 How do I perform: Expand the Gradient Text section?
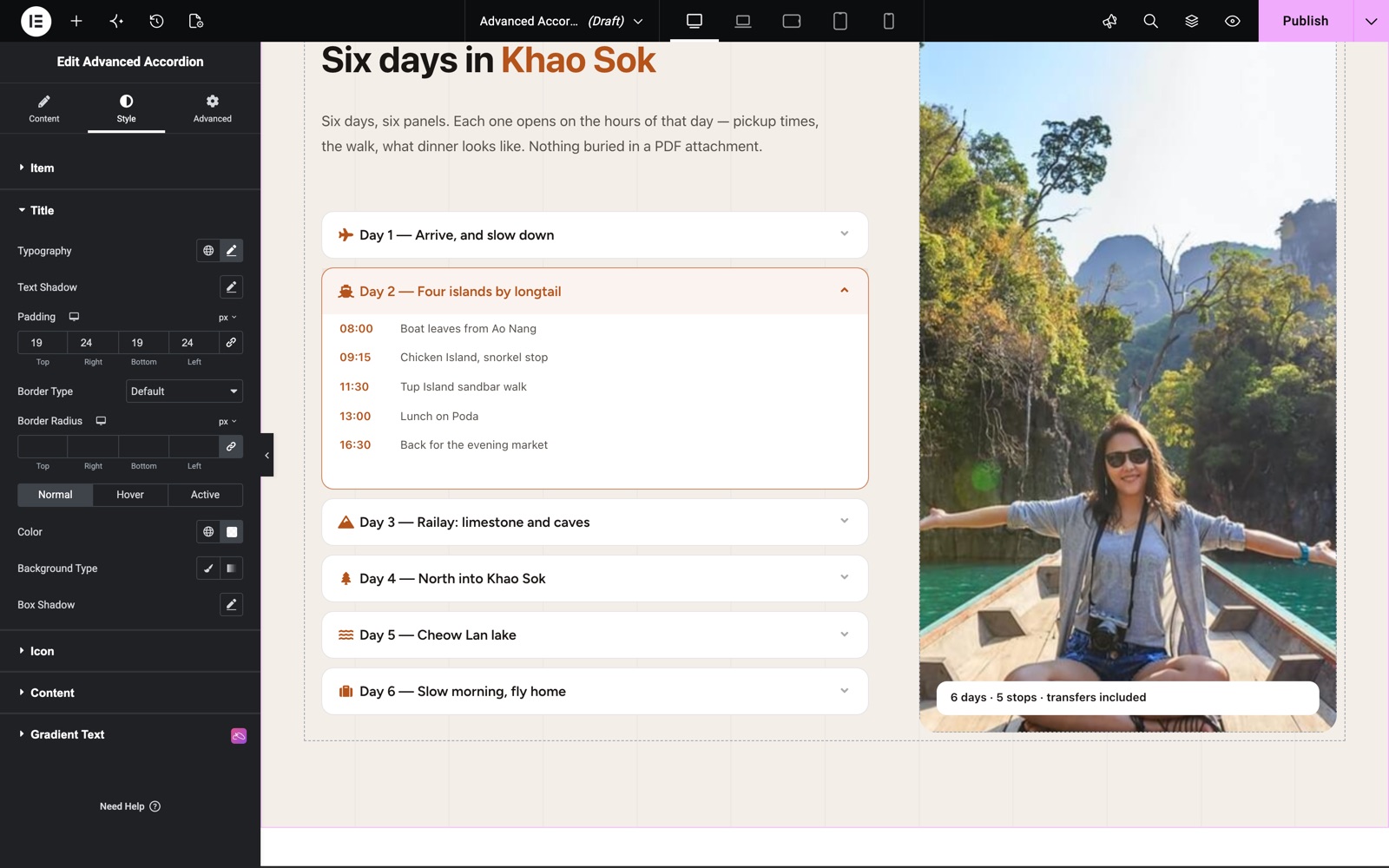click(130, 734)
